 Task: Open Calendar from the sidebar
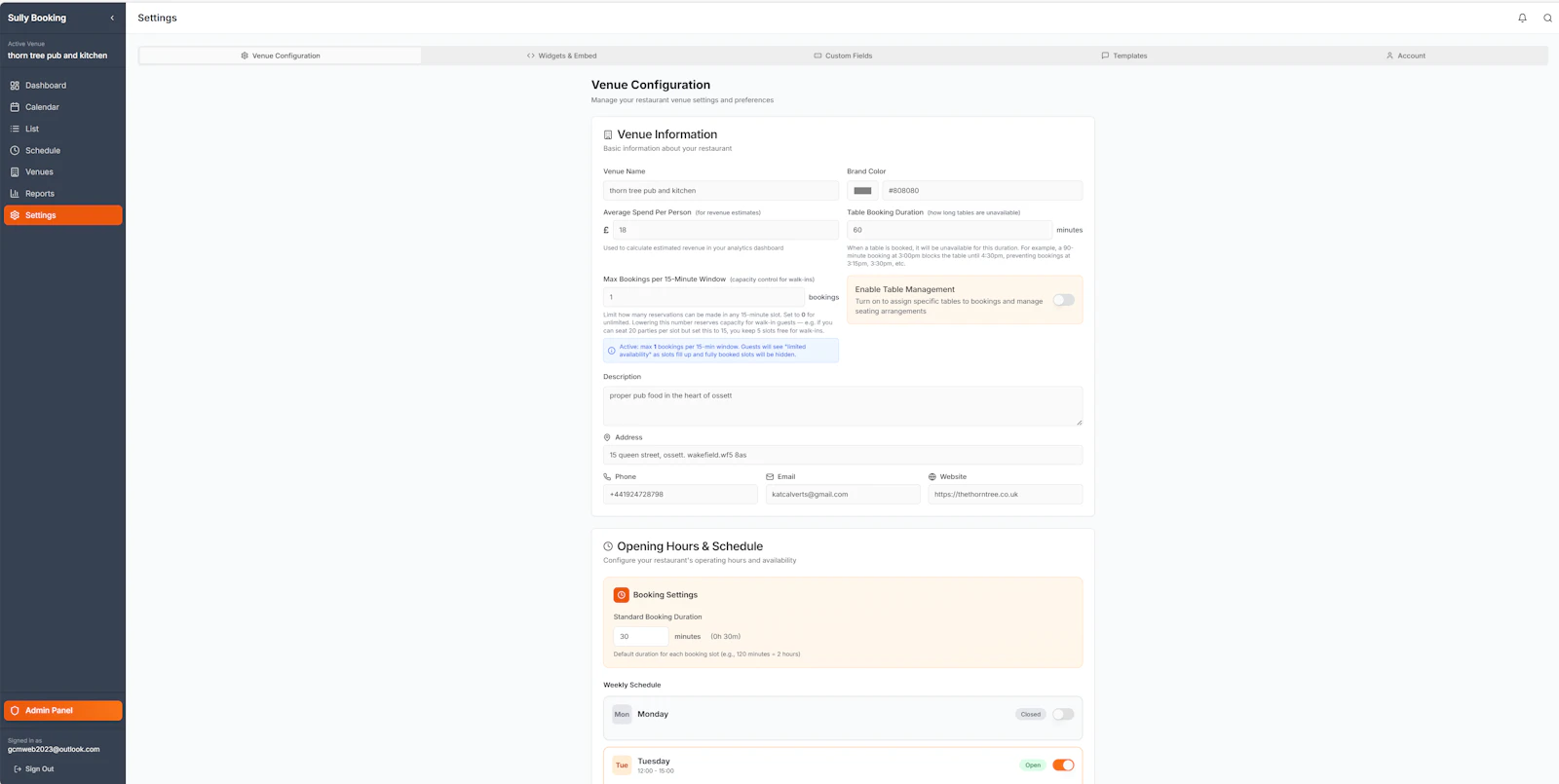click(x=63, y=107)
